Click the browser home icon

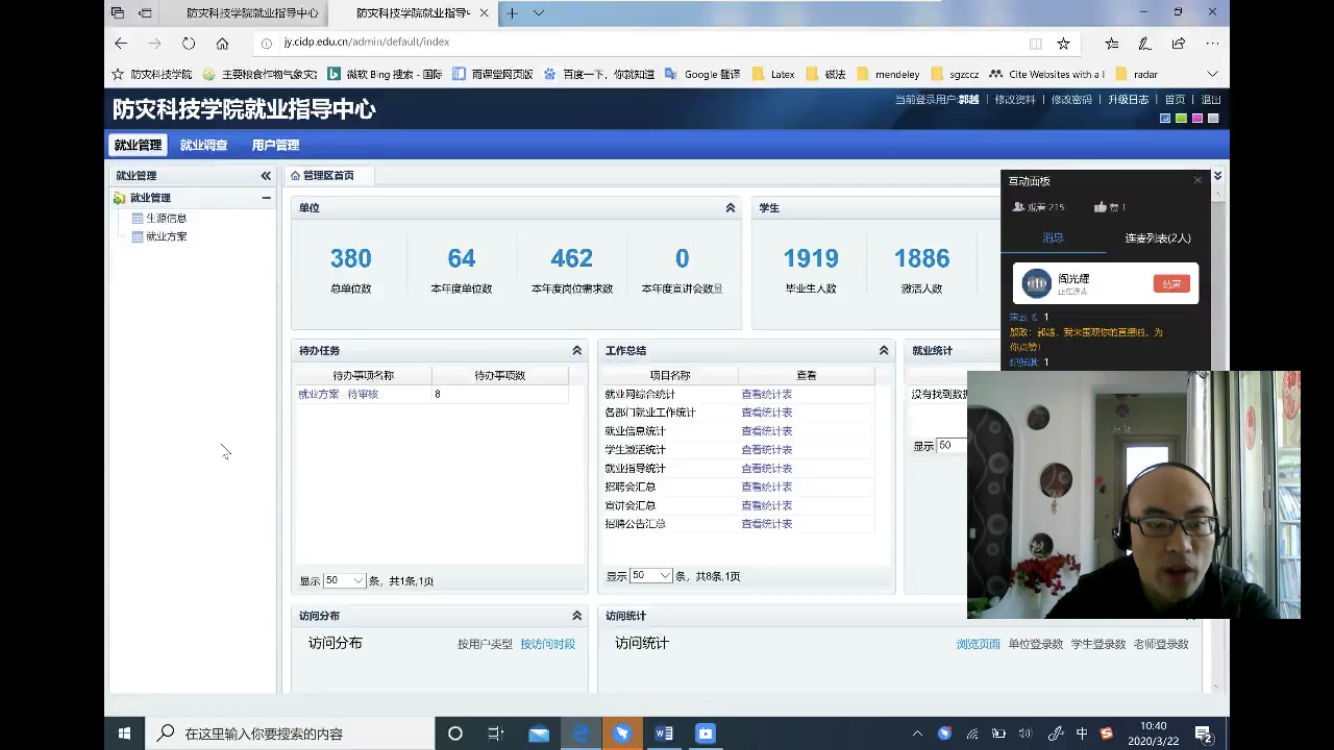pyautogui.click(x=222, y=43)
